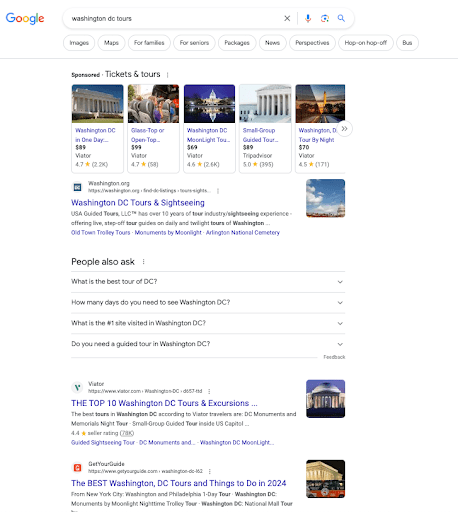Select the Hop-on hop-off filter chip
Viewport: 458px width, 512px height.
(366, 43)
